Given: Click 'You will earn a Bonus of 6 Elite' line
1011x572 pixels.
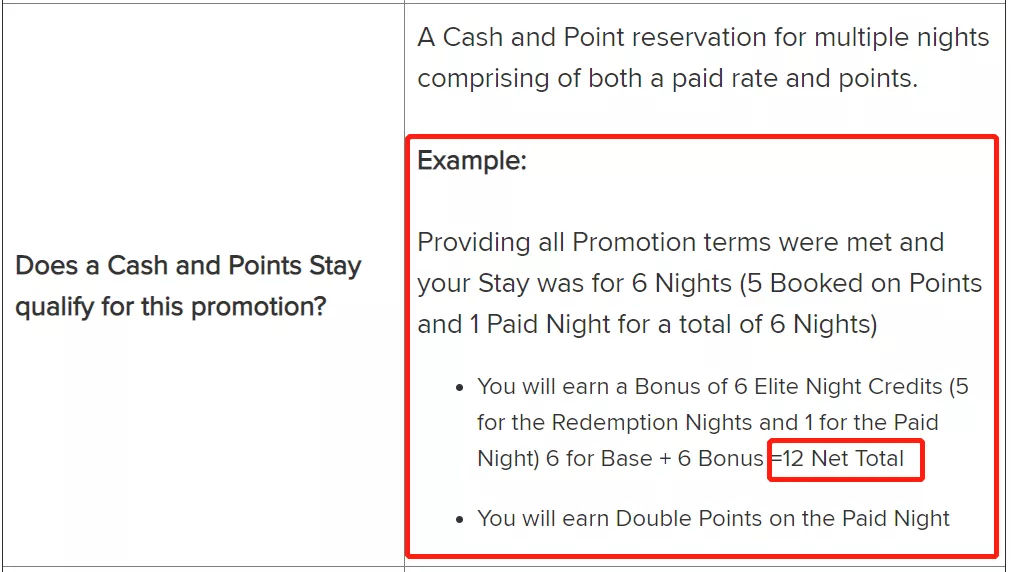Looking at the screenshot, I should (723, 386).
